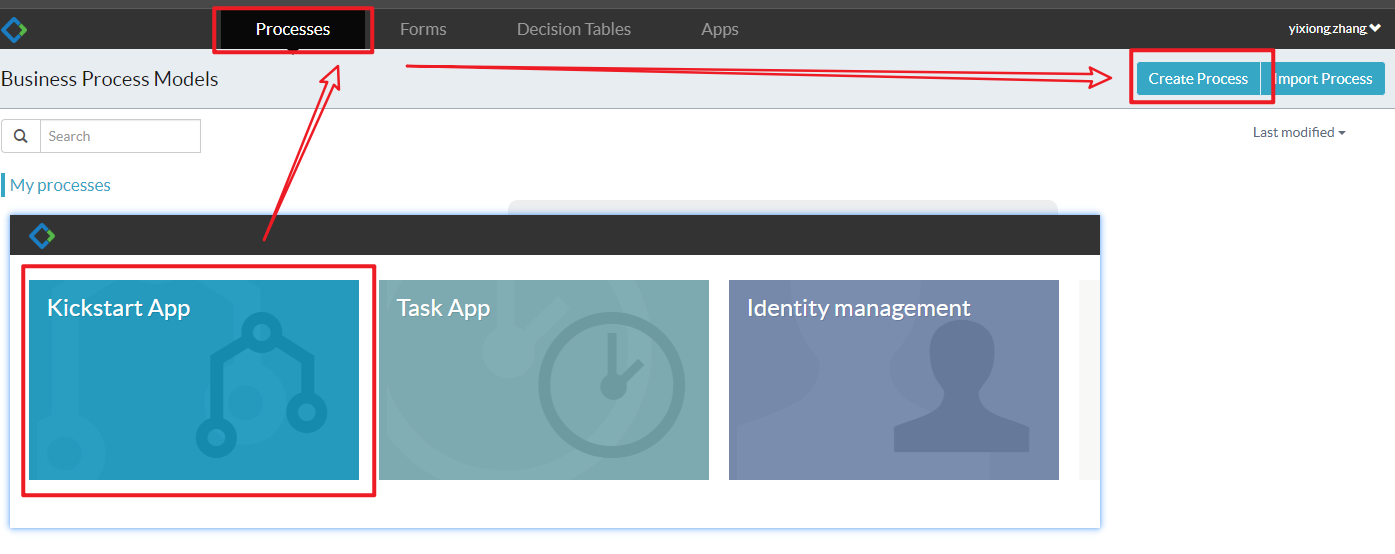This screenshot has height=554, width=1395.
Task: Click the workflow diagram icon in Kickstart tile
Action: click(261, 385)
